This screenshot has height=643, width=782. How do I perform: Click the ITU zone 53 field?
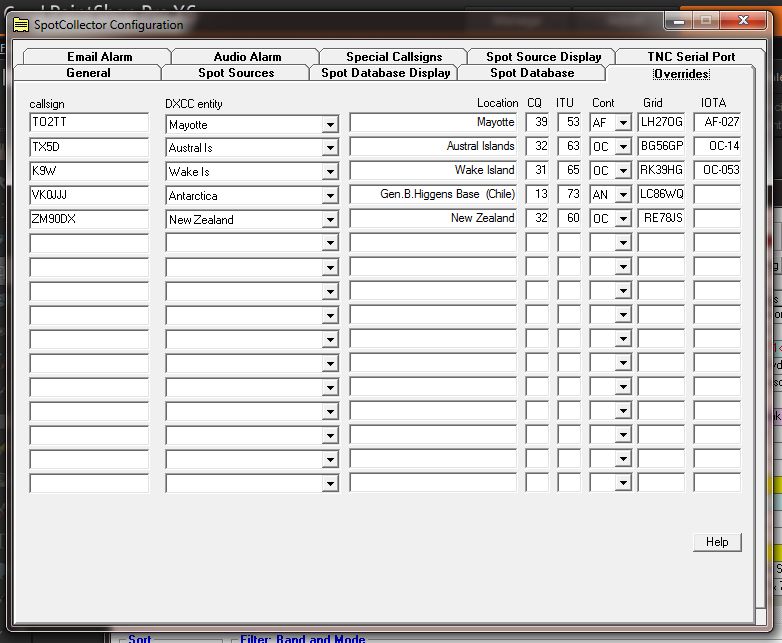pyautogui.click(x=569, y=122)
